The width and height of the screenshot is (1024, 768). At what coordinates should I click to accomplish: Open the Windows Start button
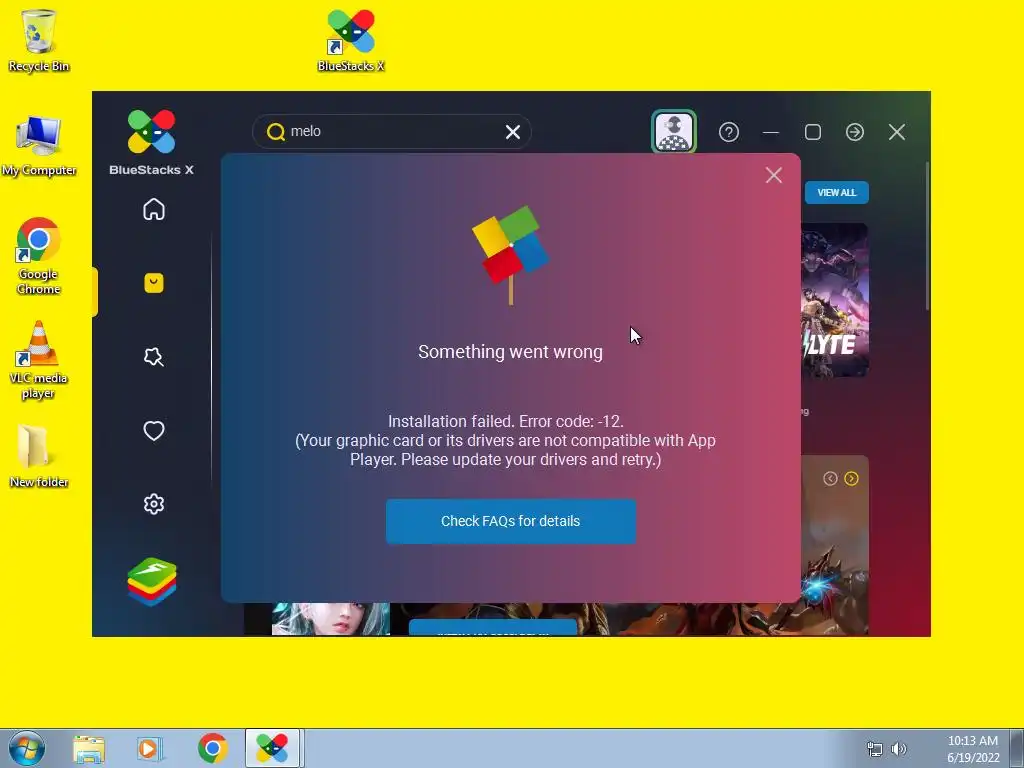coord(26,748)
